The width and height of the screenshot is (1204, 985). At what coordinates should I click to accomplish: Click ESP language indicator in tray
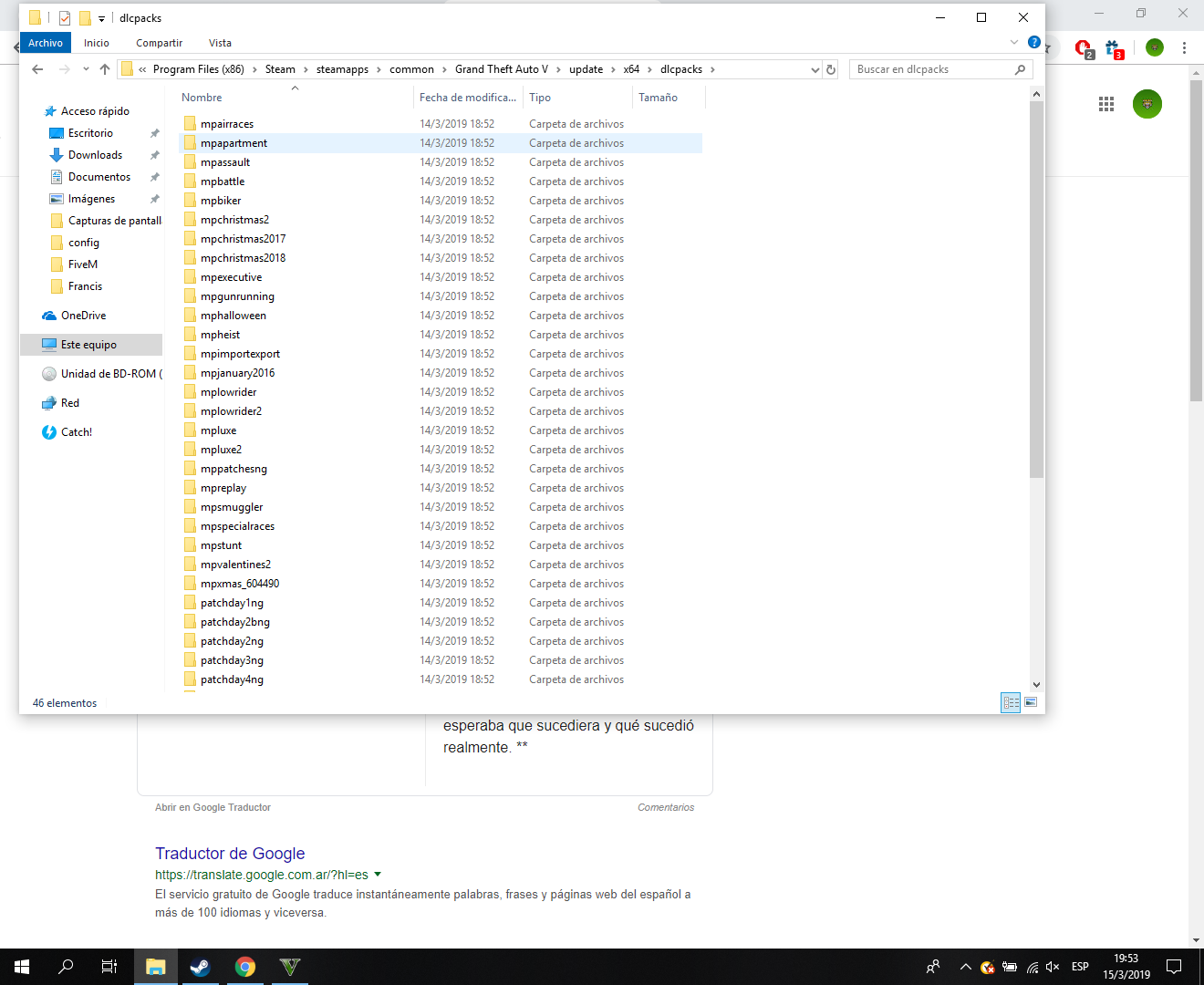click(x=1080, y=967)
